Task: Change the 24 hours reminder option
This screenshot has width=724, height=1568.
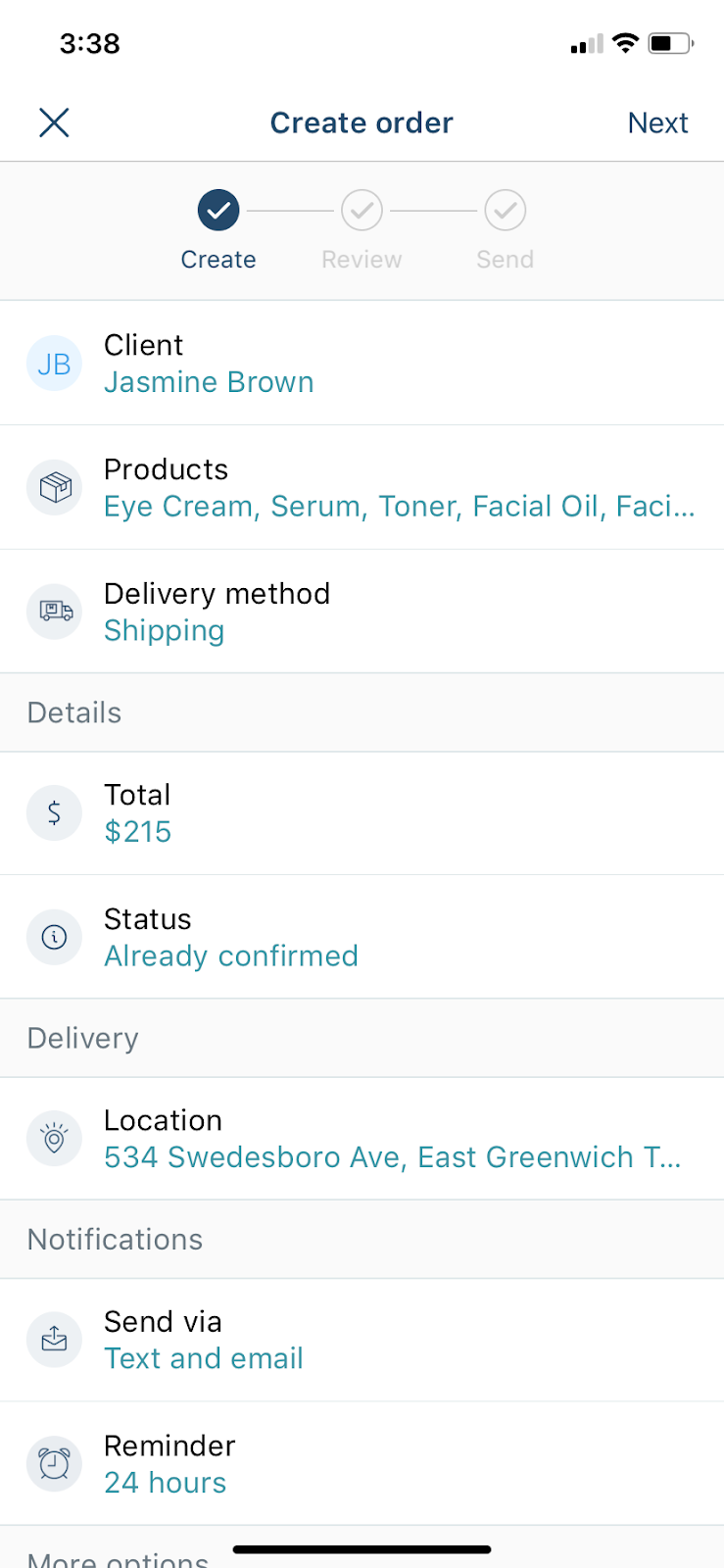Action: coord(362,1463)
